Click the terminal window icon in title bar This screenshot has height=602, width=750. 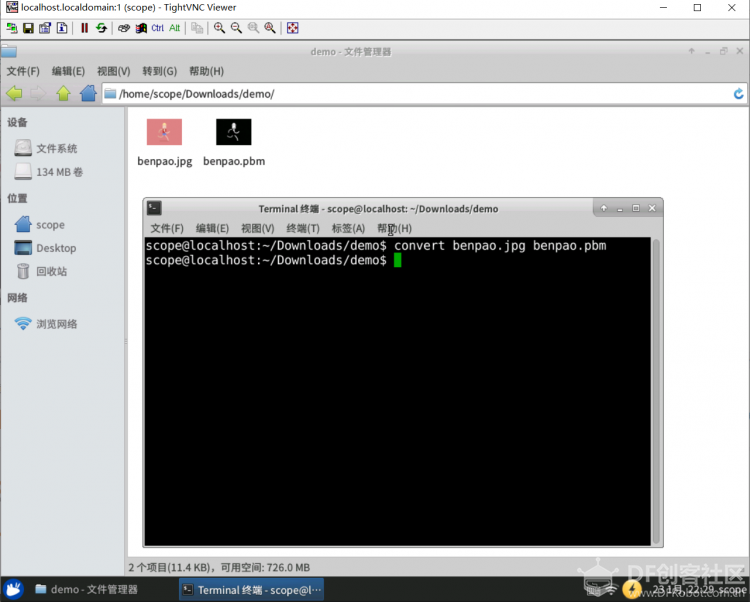[154, 208]
